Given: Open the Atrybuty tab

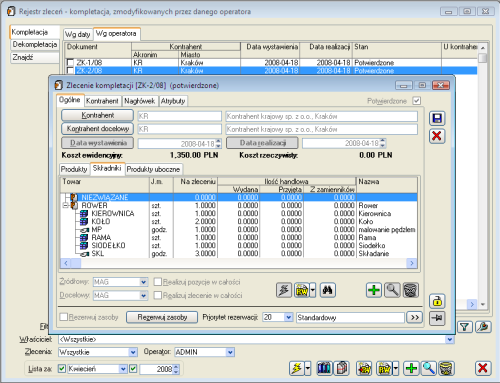Looking at the screenshot, I should coord(173,101).
